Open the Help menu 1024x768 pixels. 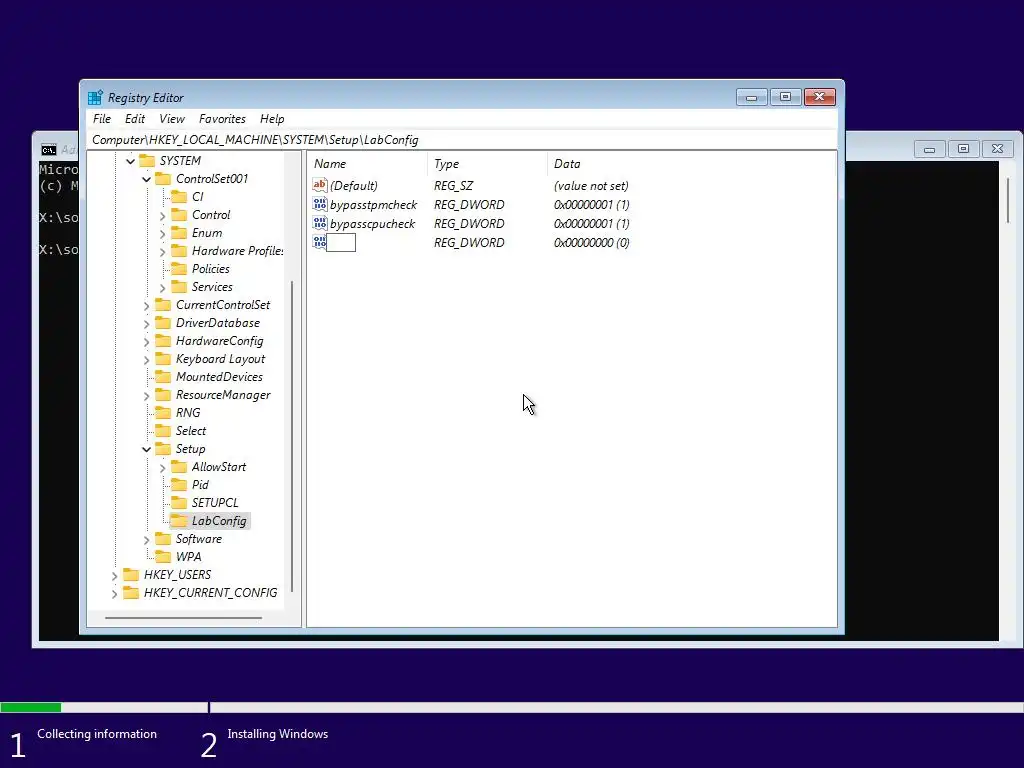(x=272, y=119)
